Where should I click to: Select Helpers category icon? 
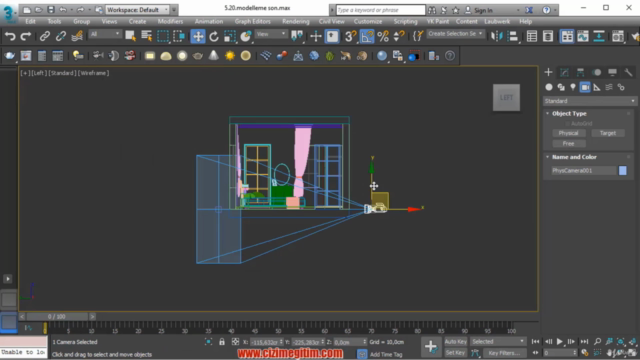pyautogui.click(x=597, y=87)
